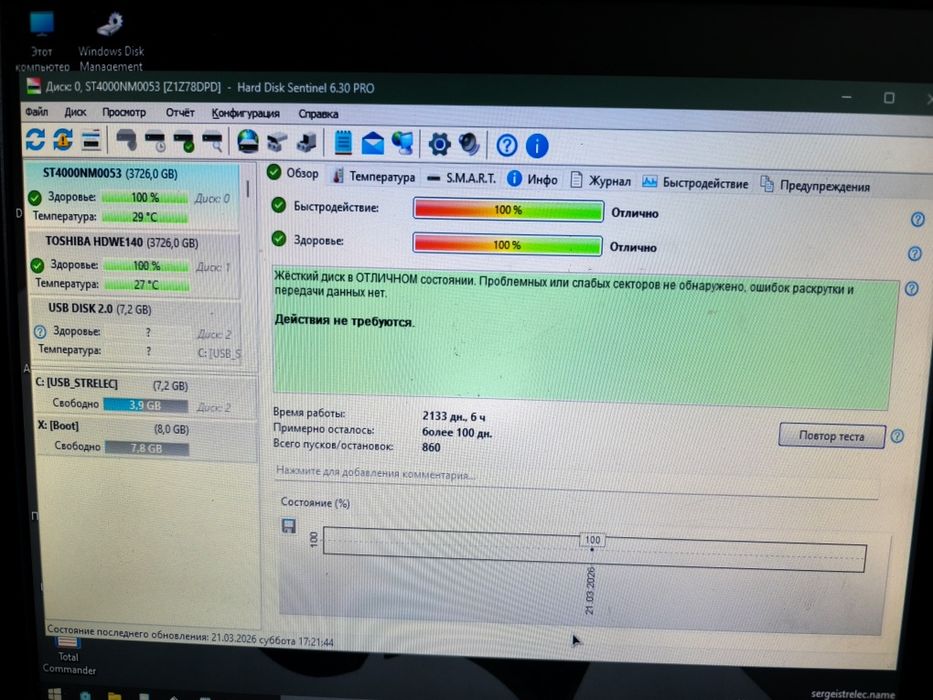
Task: Click the globe over disk toolbar icon
Action: point(248,143)
